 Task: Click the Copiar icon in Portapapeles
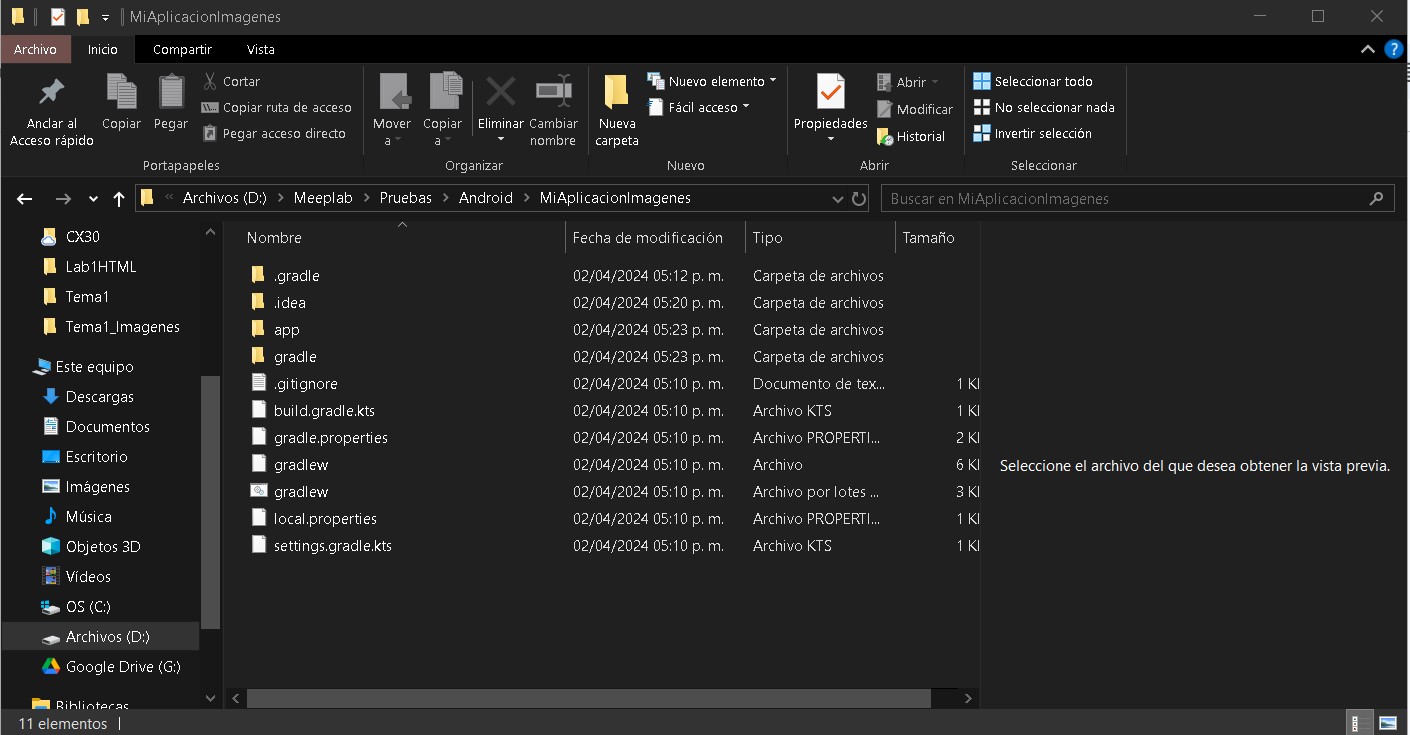(121, 93)
